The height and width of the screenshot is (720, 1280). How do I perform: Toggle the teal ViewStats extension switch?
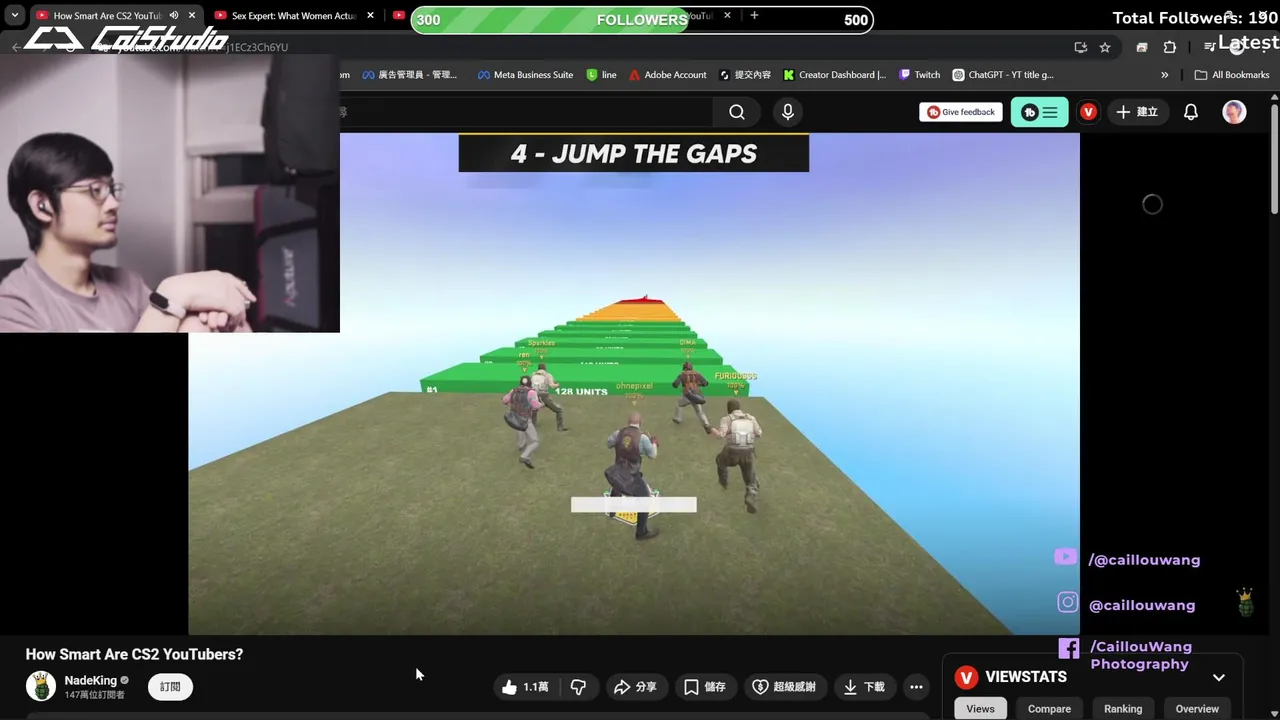pyautogui.click(x=1039, y=112)
